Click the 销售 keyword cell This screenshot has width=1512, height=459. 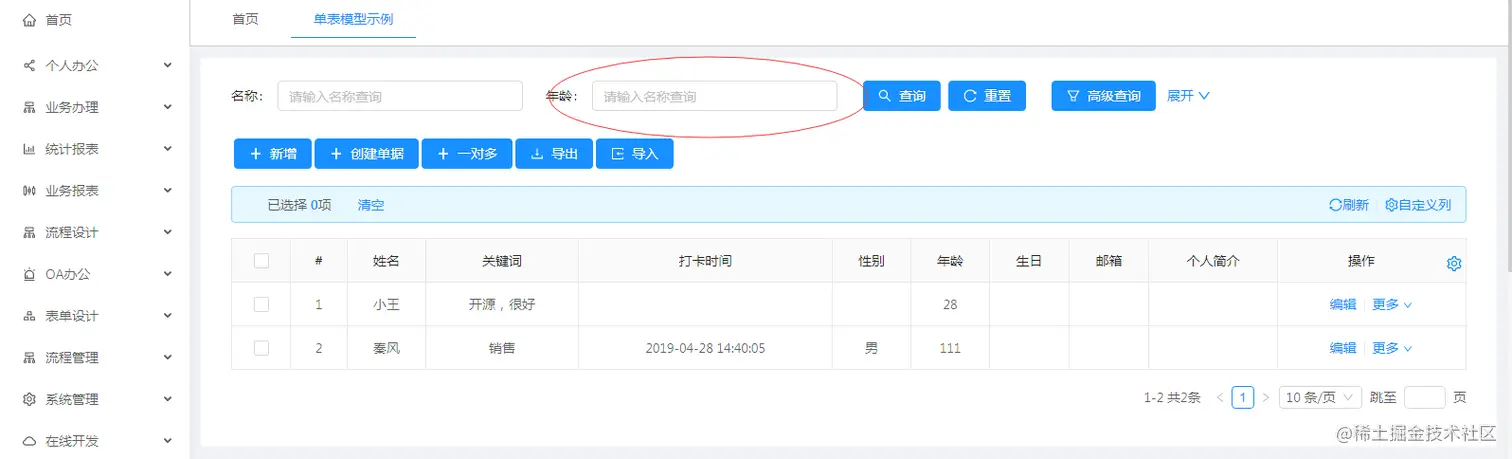[502, 348]
